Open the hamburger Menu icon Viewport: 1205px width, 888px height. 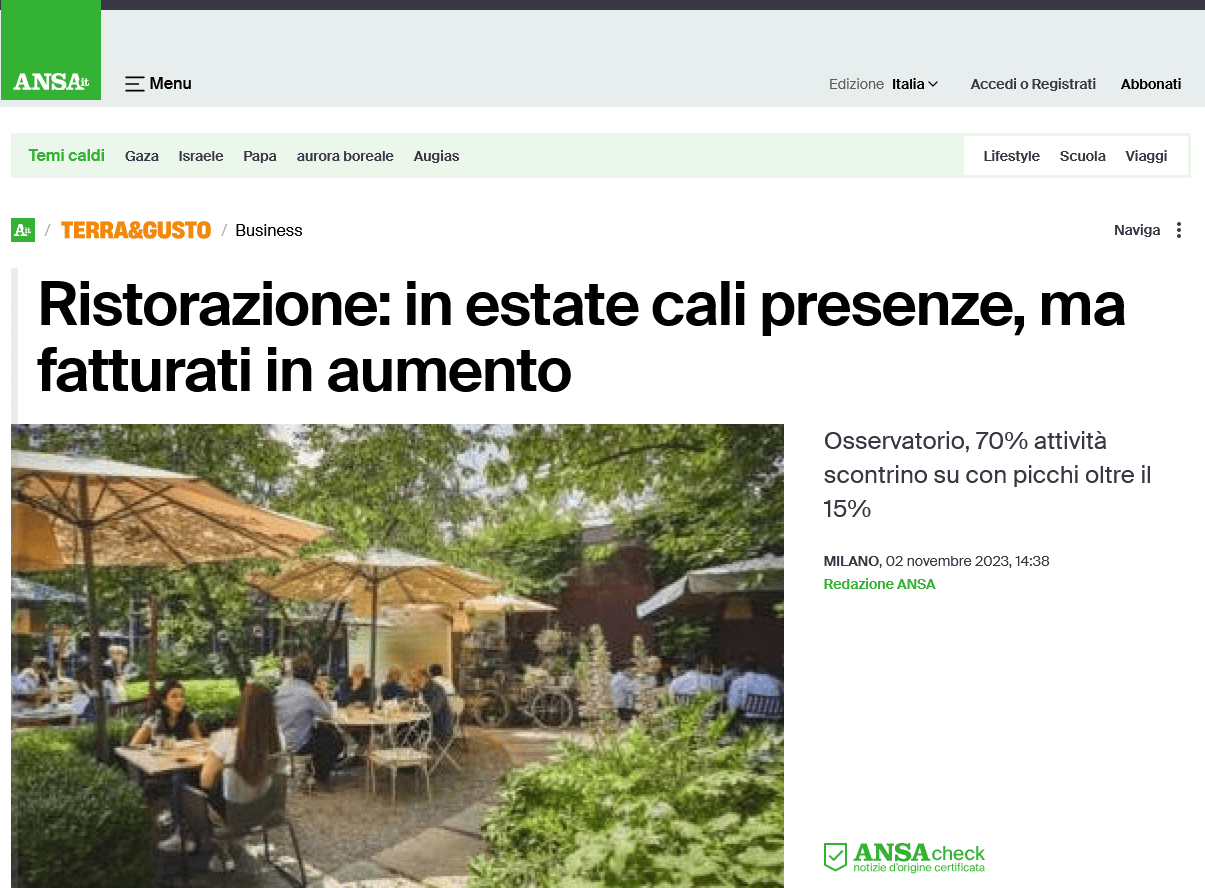tap(135, 84)
